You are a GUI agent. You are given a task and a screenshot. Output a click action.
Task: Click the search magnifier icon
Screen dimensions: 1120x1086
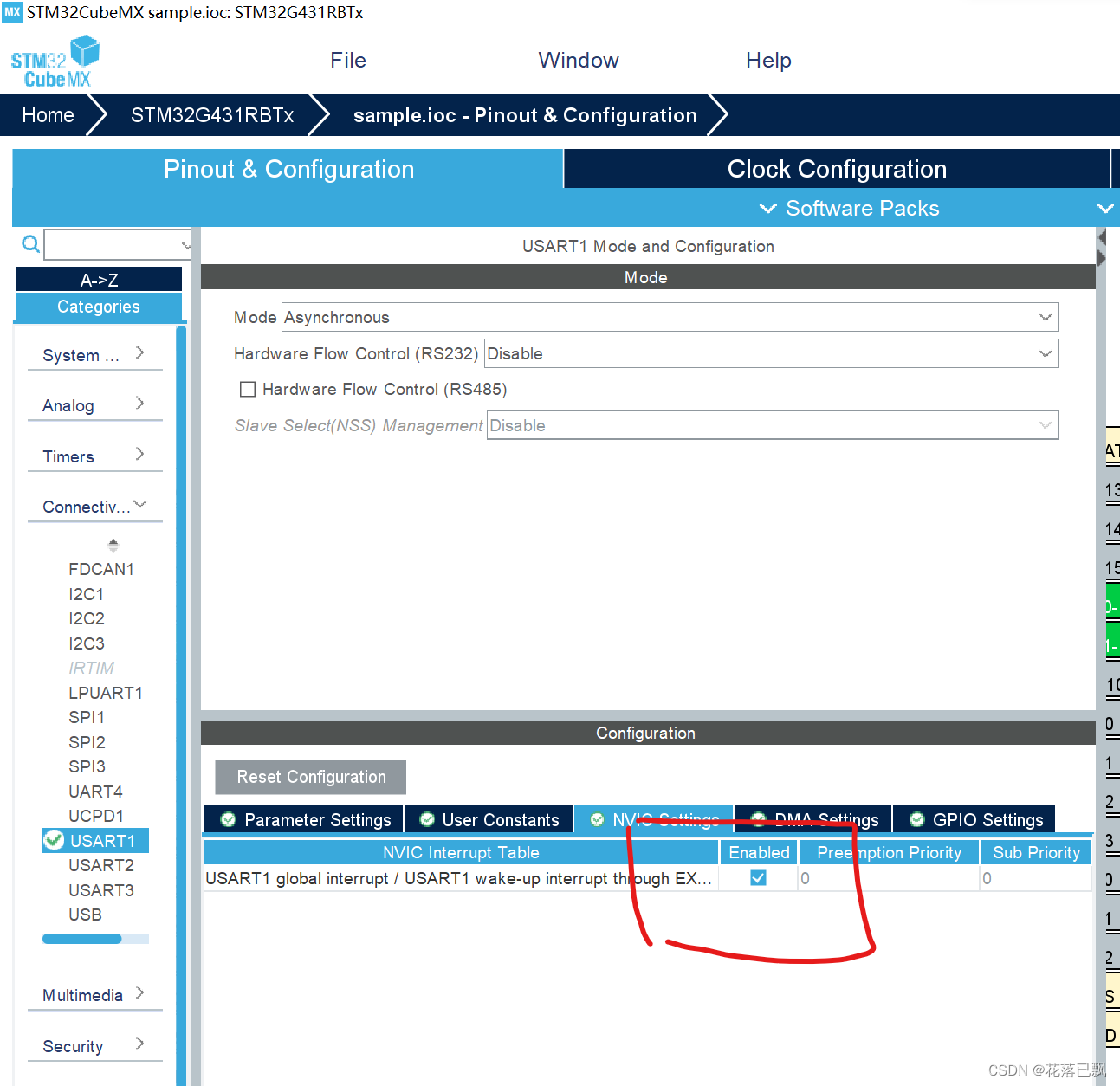pyautogui.click(x=30, y=244)
